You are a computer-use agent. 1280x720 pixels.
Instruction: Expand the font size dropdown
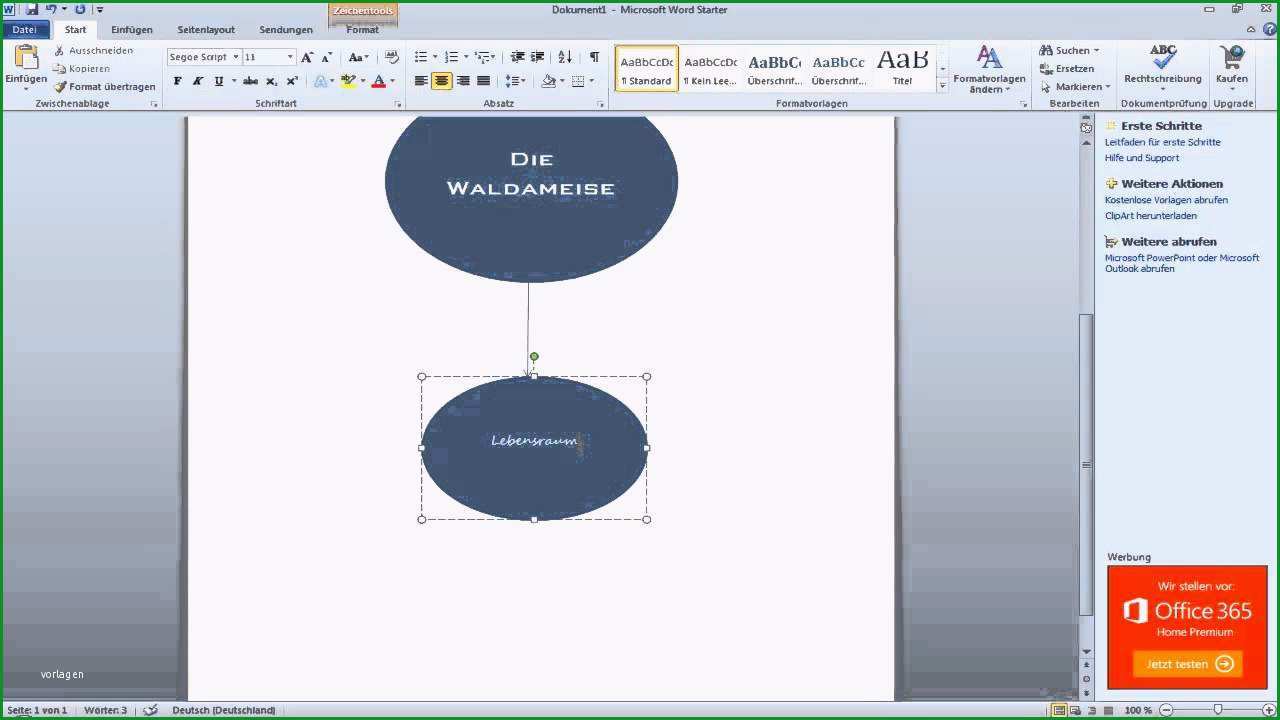[x=290, y=57]
